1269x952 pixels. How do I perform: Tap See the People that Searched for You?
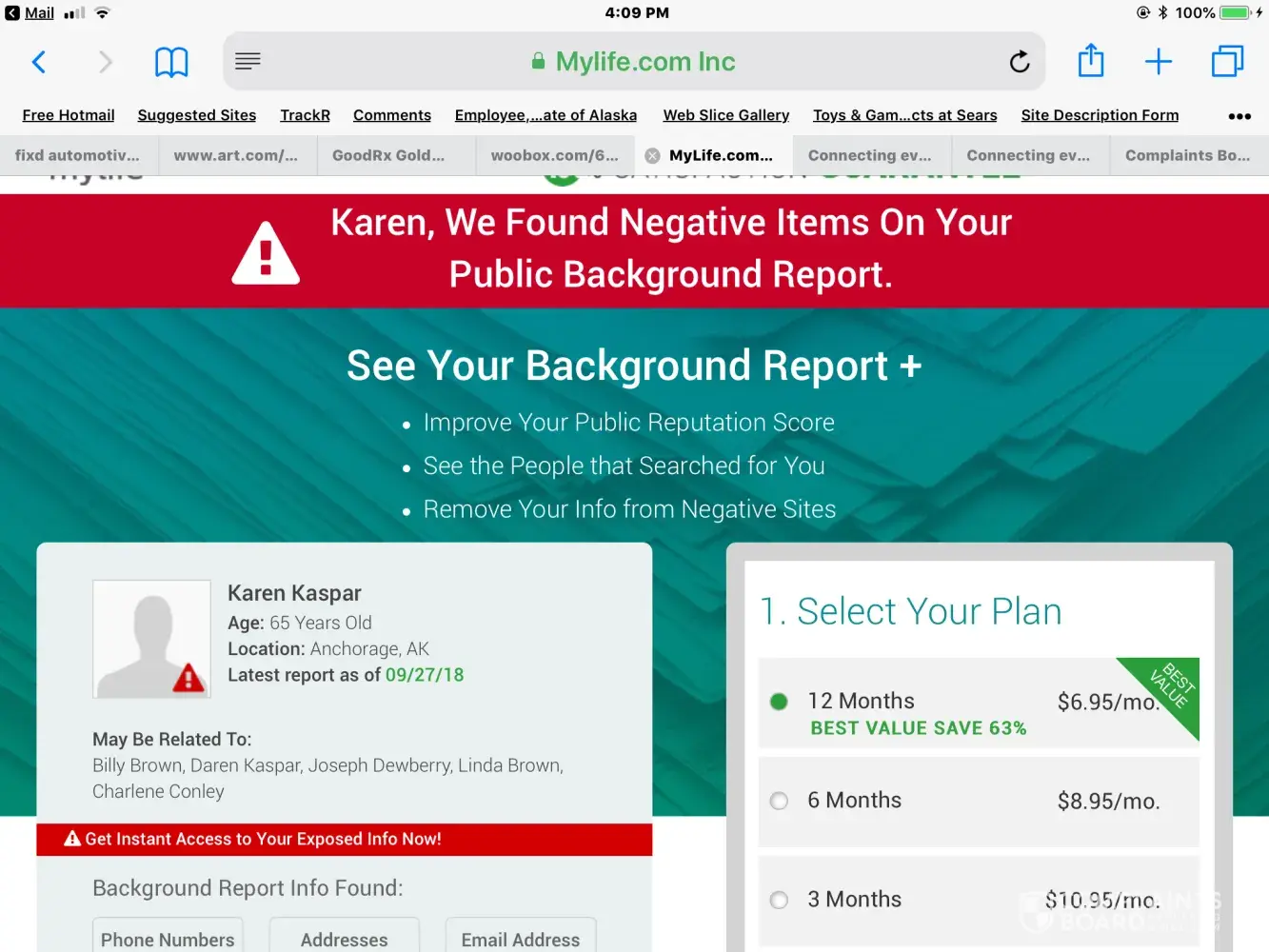click(x=625, y=466)
